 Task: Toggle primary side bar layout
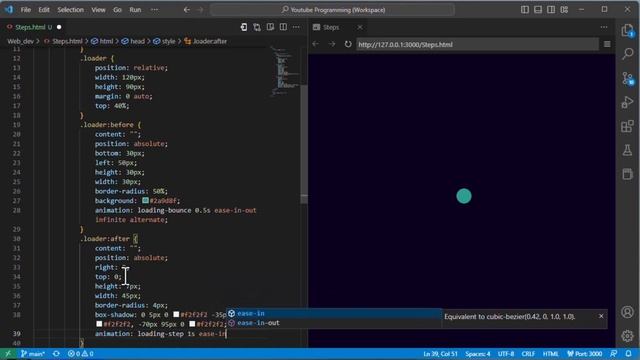(x=525, y=9)
